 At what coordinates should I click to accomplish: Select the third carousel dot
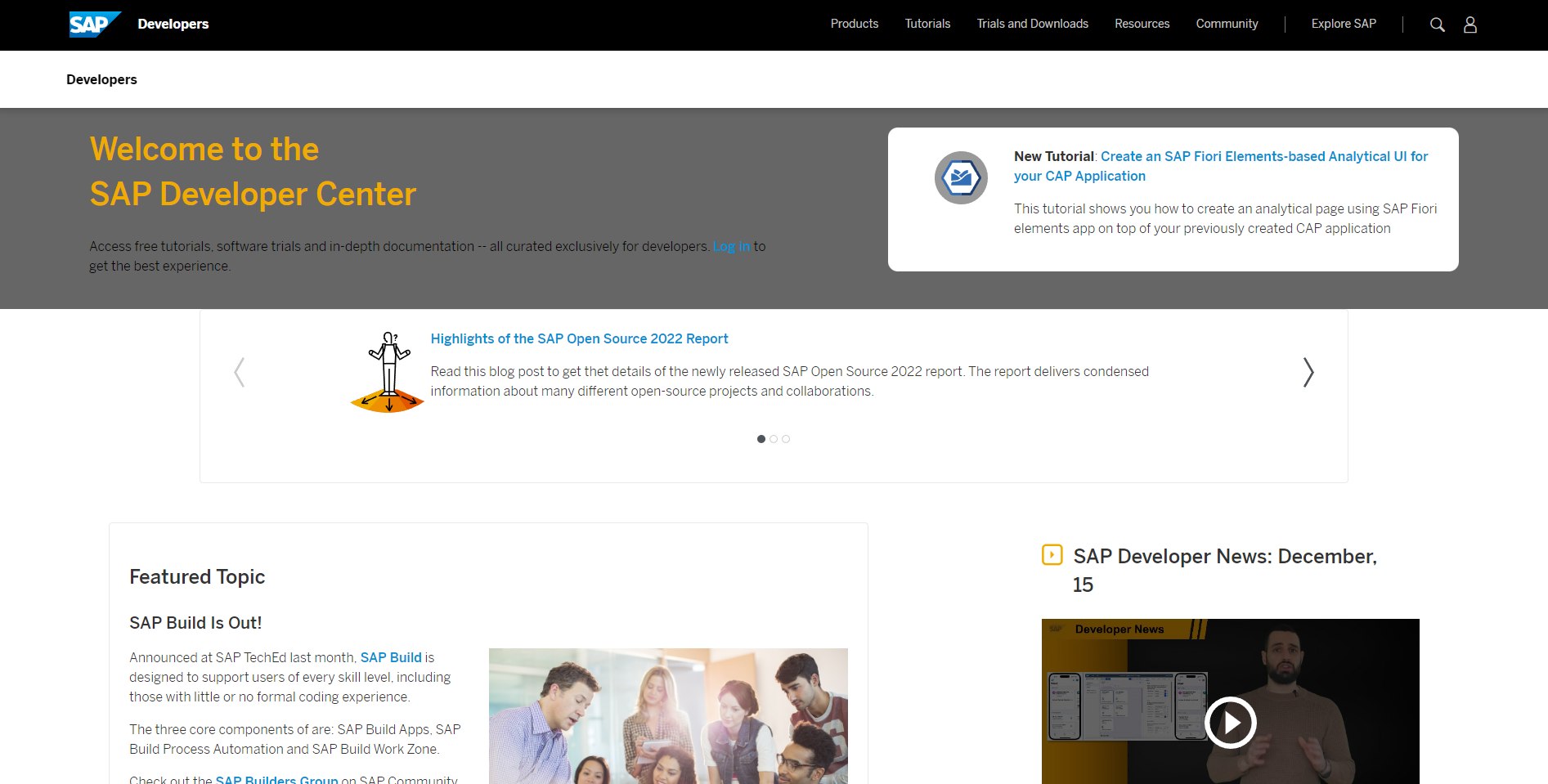pos(786,439)
